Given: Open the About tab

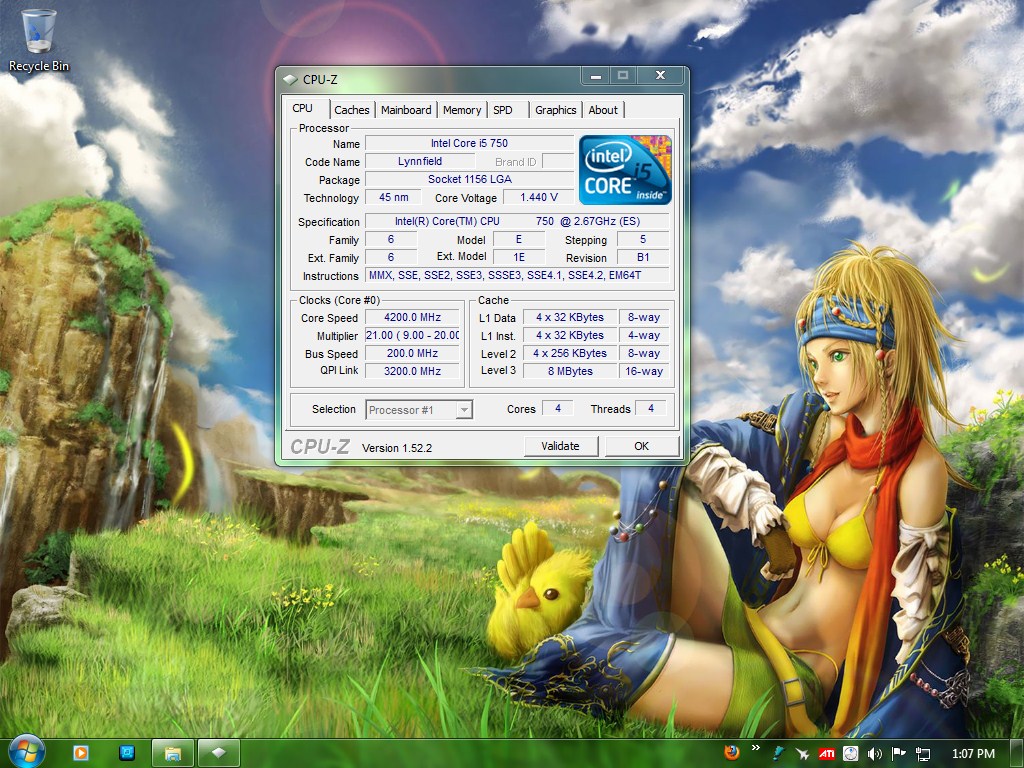Looking at the screenshot, I should point(603,110).
